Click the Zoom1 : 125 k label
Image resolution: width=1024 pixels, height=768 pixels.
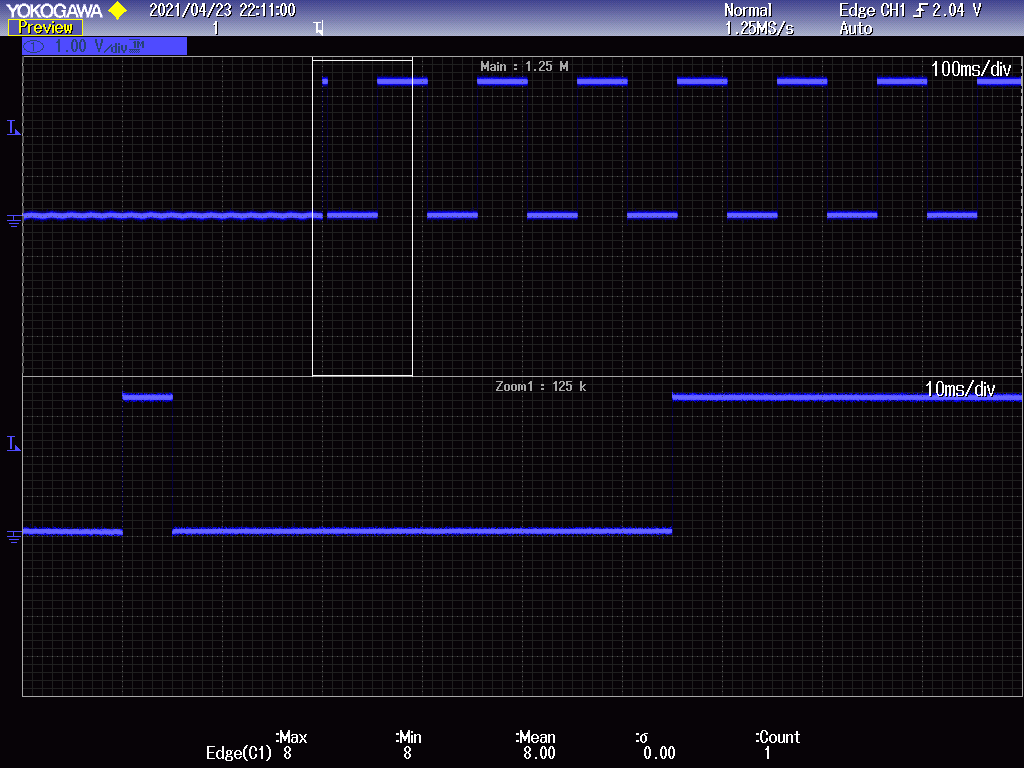540,387
